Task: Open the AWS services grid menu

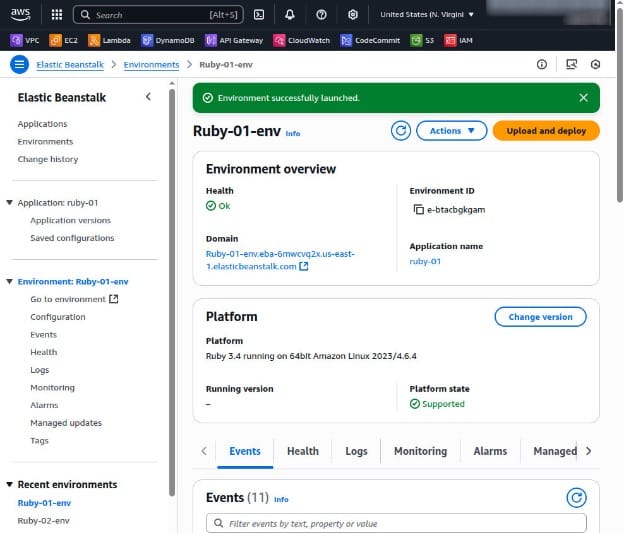Action: (57, 15)
